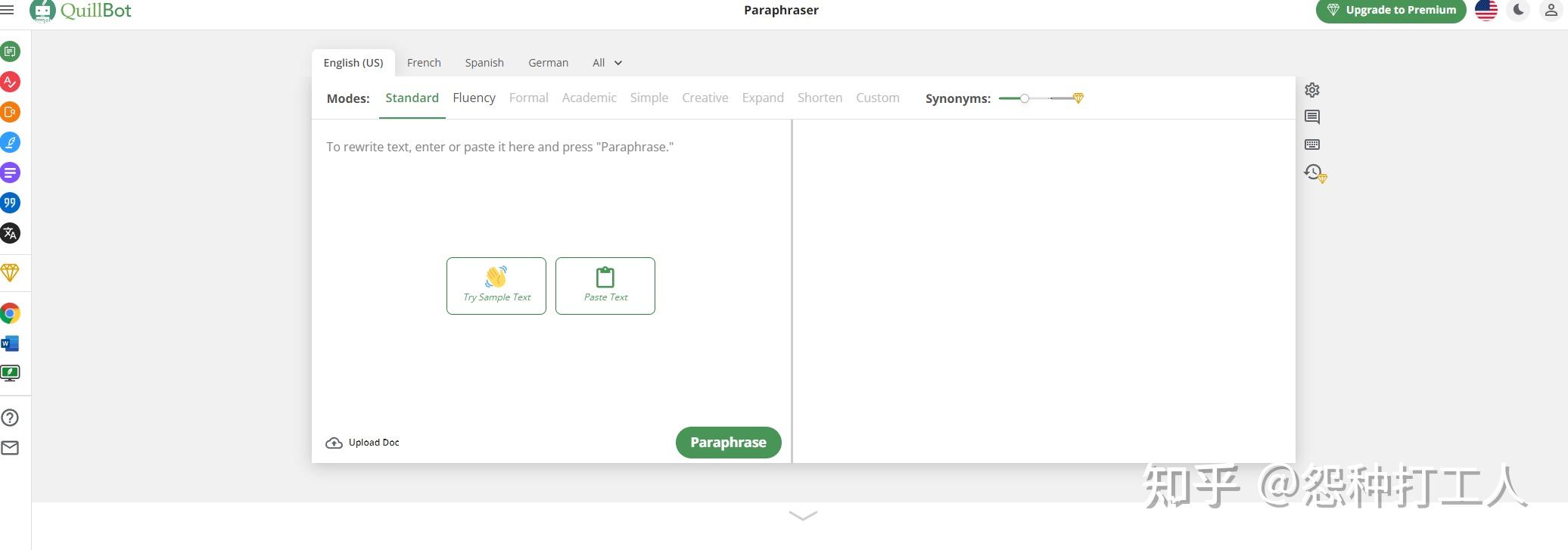Select the English (US) tab
The height and width of the screenshot is (550, 1568).
(x=353, y=63)
